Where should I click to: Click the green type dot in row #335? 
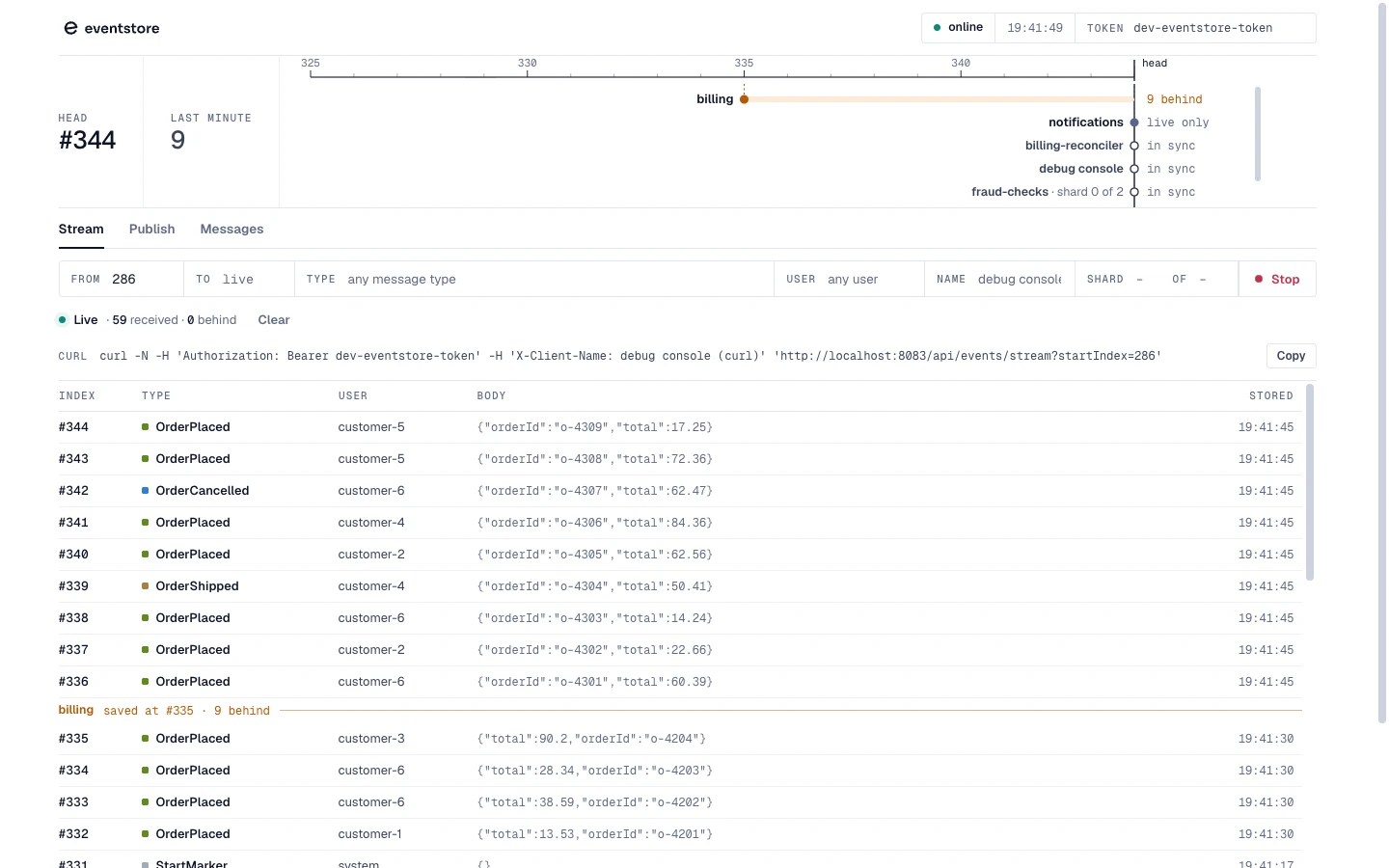tap(146, 739)
